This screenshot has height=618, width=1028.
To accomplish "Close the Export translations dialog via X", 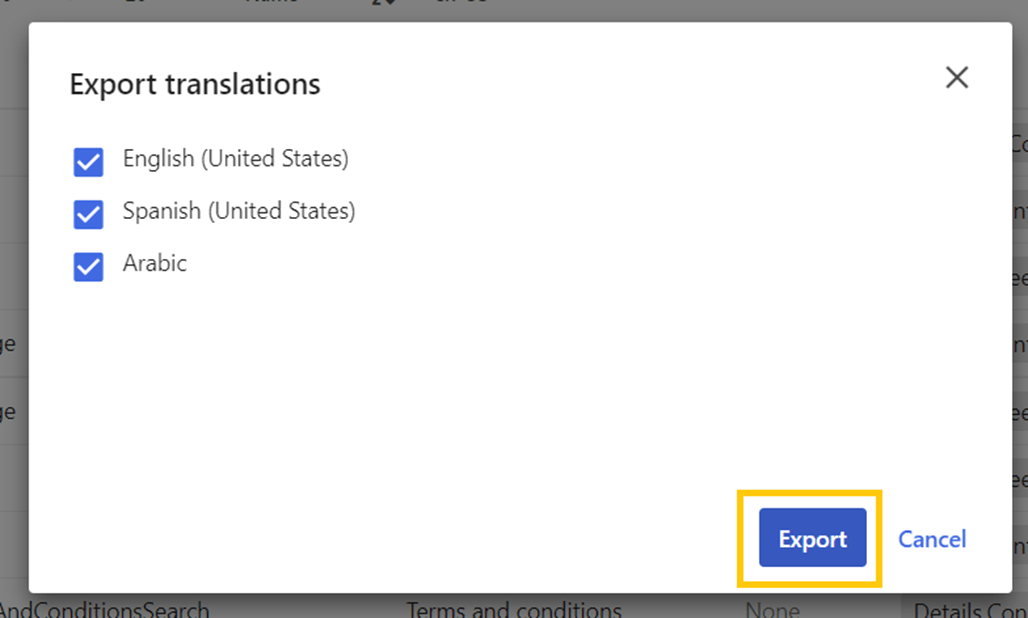I will click(957, 77).
